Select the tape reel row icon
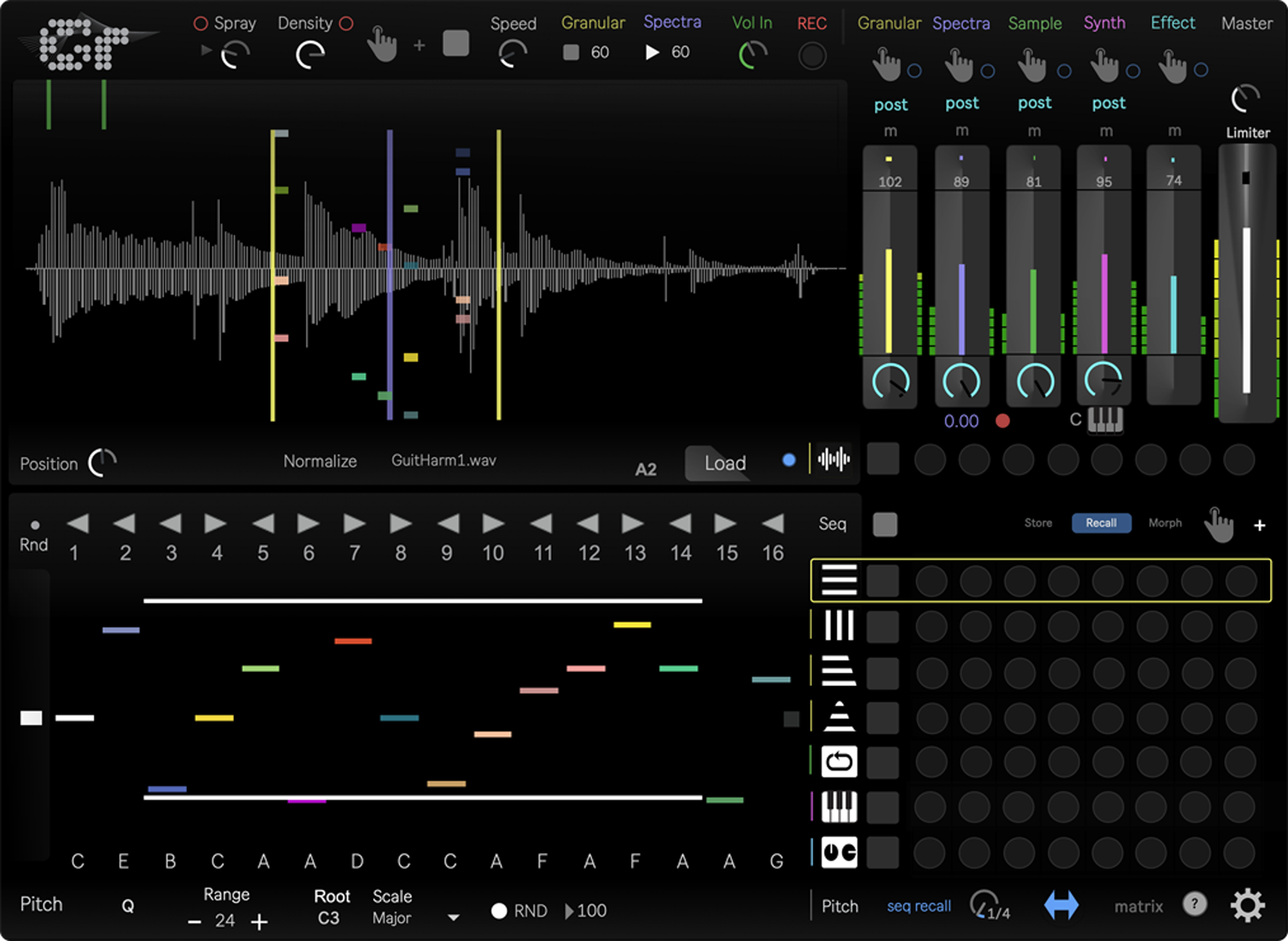The height and width of the screenshot is (941, 1288). tap(839, 852)
